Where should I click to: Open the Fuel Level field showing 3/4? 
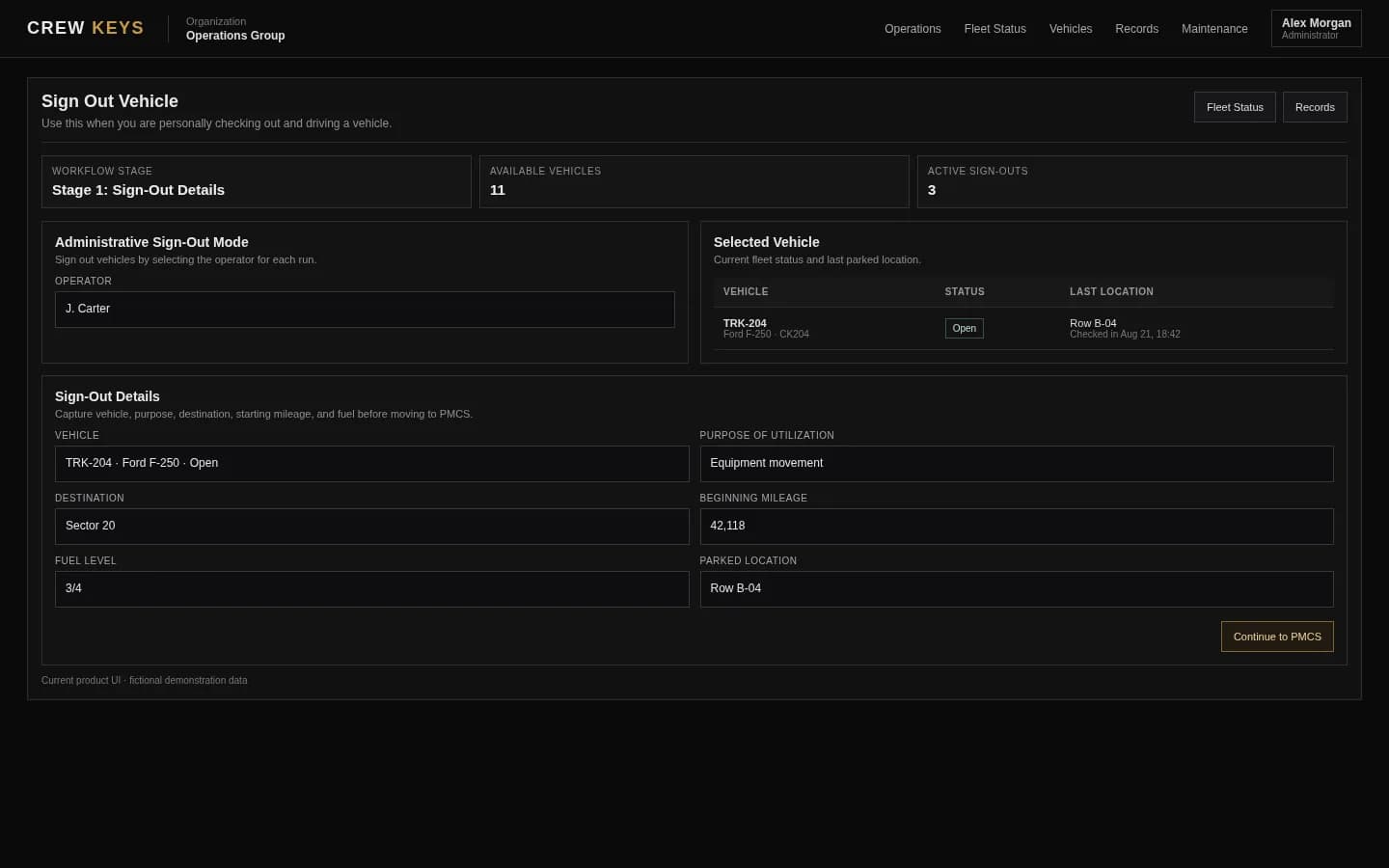(371, 589)
